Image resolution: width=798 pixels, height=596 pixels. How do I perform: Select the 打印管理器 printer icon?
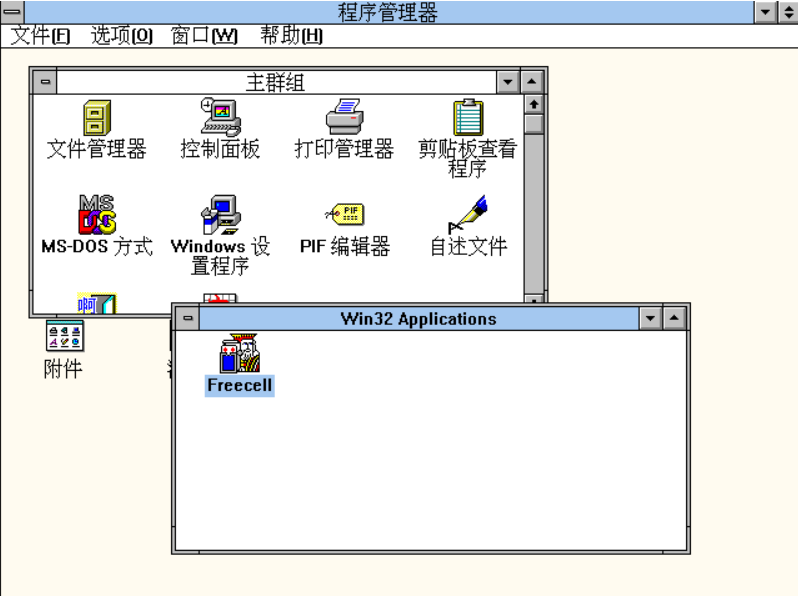(344, 118)
